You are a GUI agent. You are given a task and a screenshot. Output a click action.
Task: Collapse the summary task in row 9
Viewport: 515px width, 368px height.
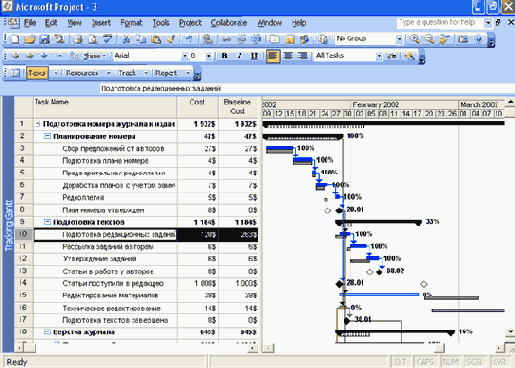(x=47, y=222)
